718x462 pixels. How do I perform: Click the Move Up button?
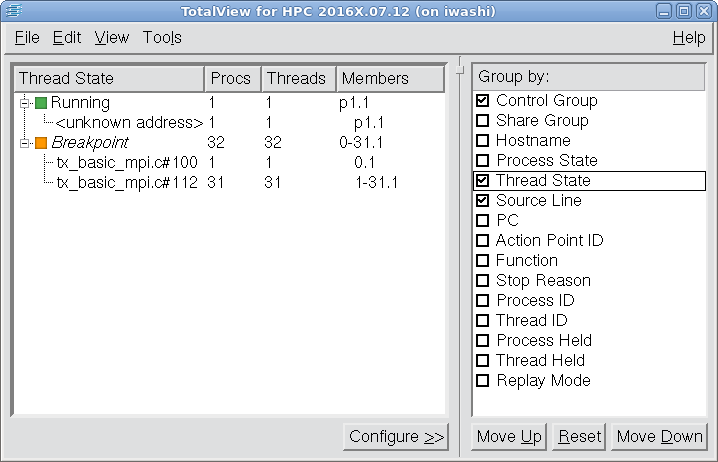(509, 437)
